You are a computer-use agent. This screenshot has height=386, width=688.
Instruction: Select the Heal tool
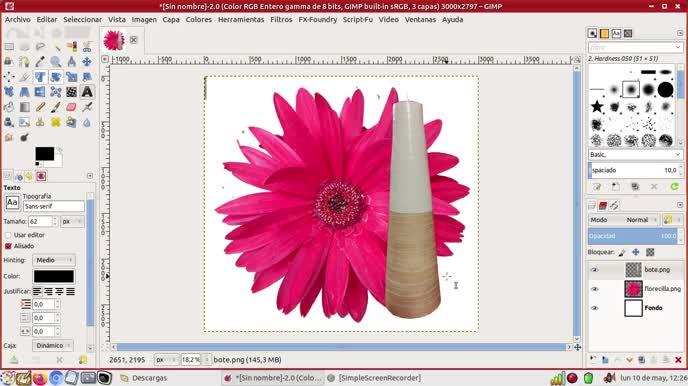click(56, 122)
